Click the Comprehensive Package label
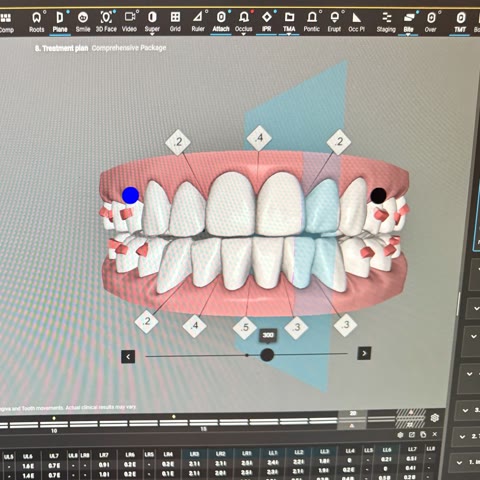This screenshot has width=480, height=480. pyautogui.click(x=129, y=48)
